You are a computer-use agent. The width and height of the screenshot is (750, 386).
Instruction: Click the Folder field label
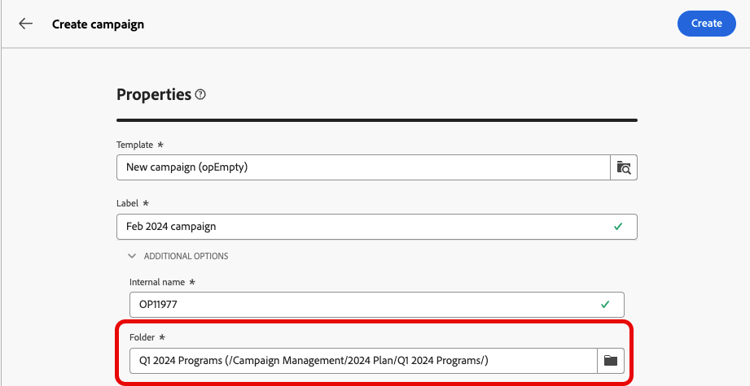[x=142, y=337]
